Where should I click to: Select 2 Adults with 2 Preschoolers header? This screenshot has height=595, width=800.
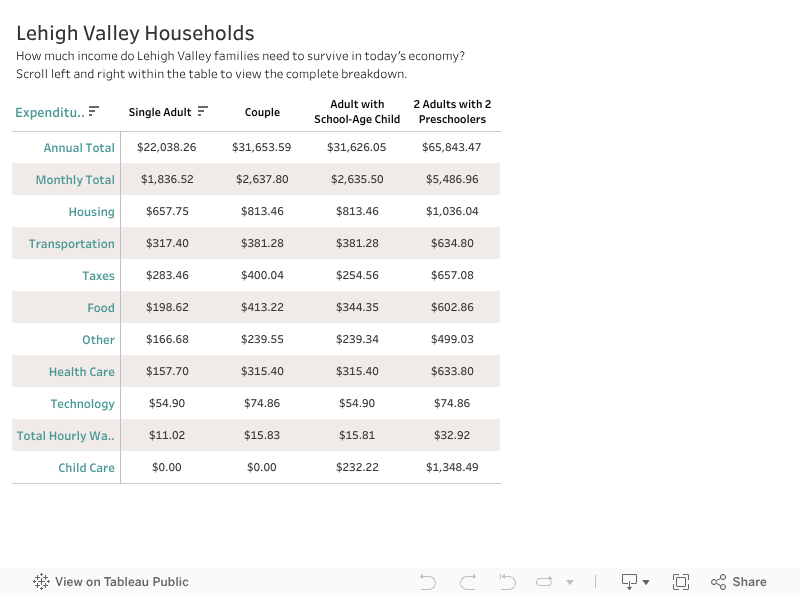pos(452,112)
